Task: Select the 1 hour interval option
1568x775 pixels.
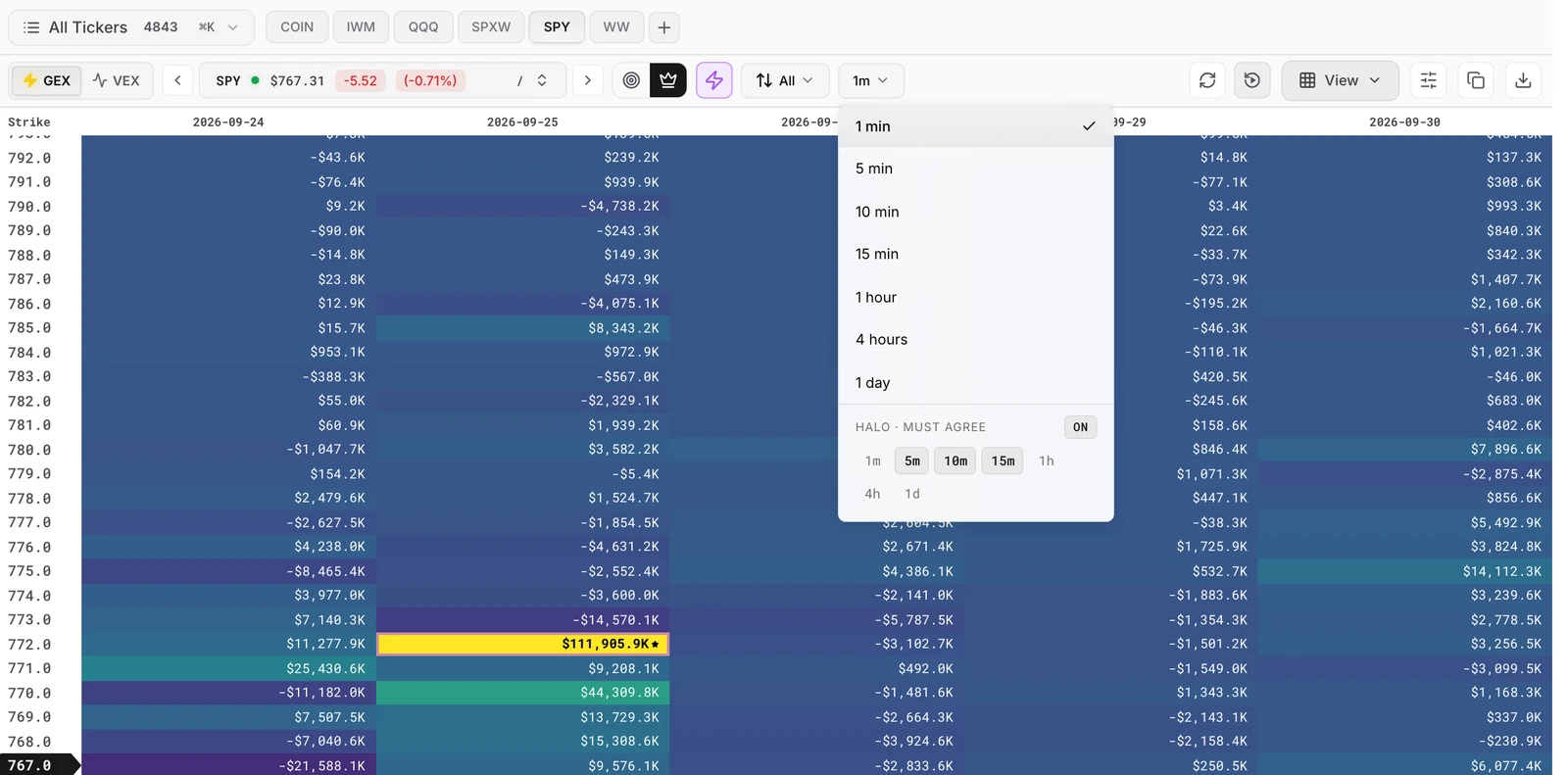Action: [x=975, y=297]
